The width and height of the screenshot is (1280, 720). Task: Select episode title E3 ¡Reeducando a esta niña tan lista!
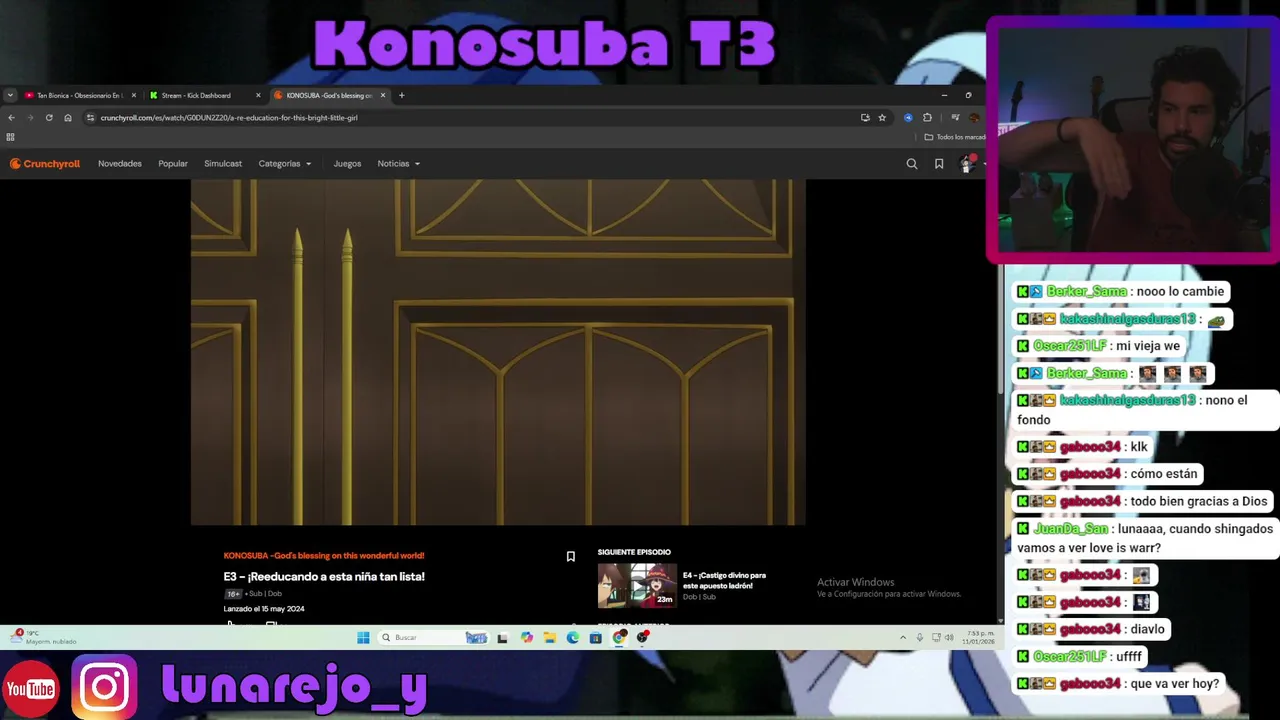(324, 576)
